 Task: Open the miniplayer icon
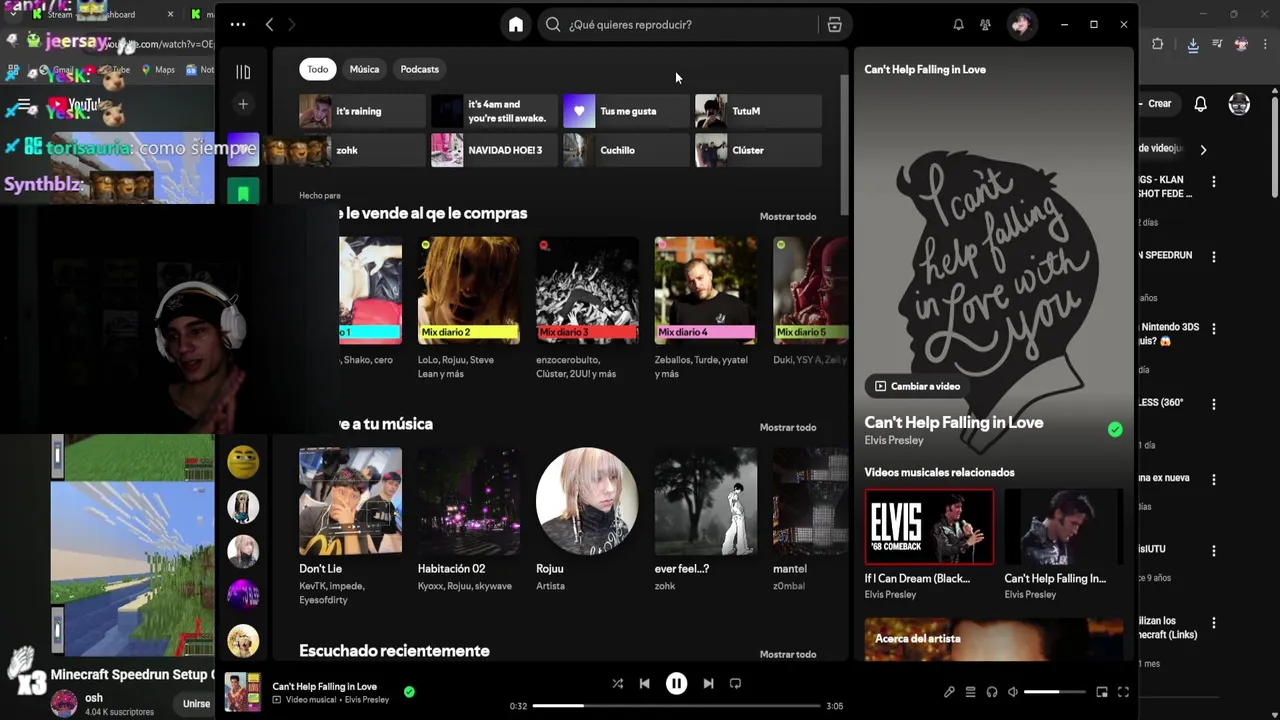[1102, 692]
